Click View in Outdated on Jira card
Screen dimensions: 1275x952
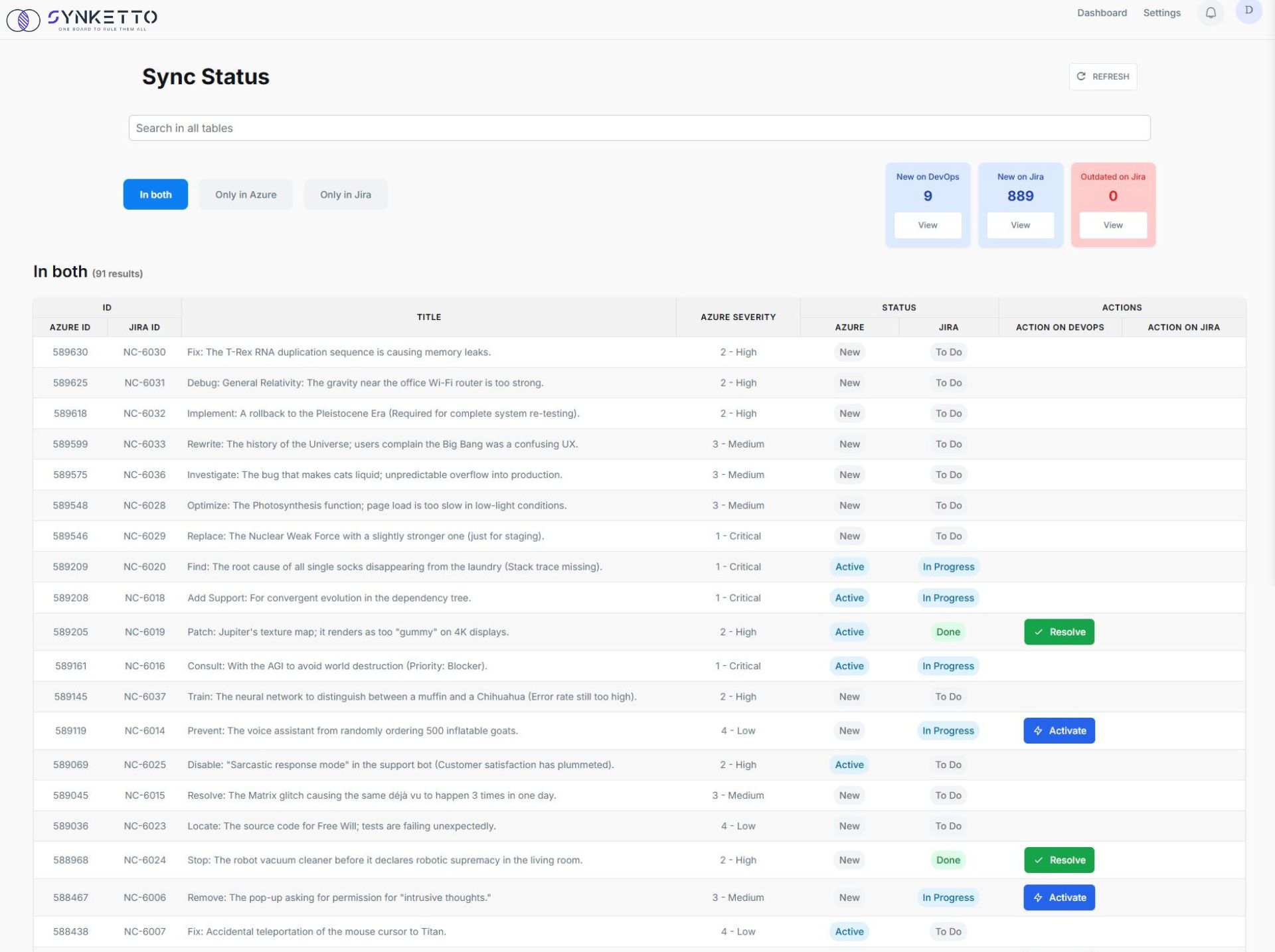(x=1113, y=225)
